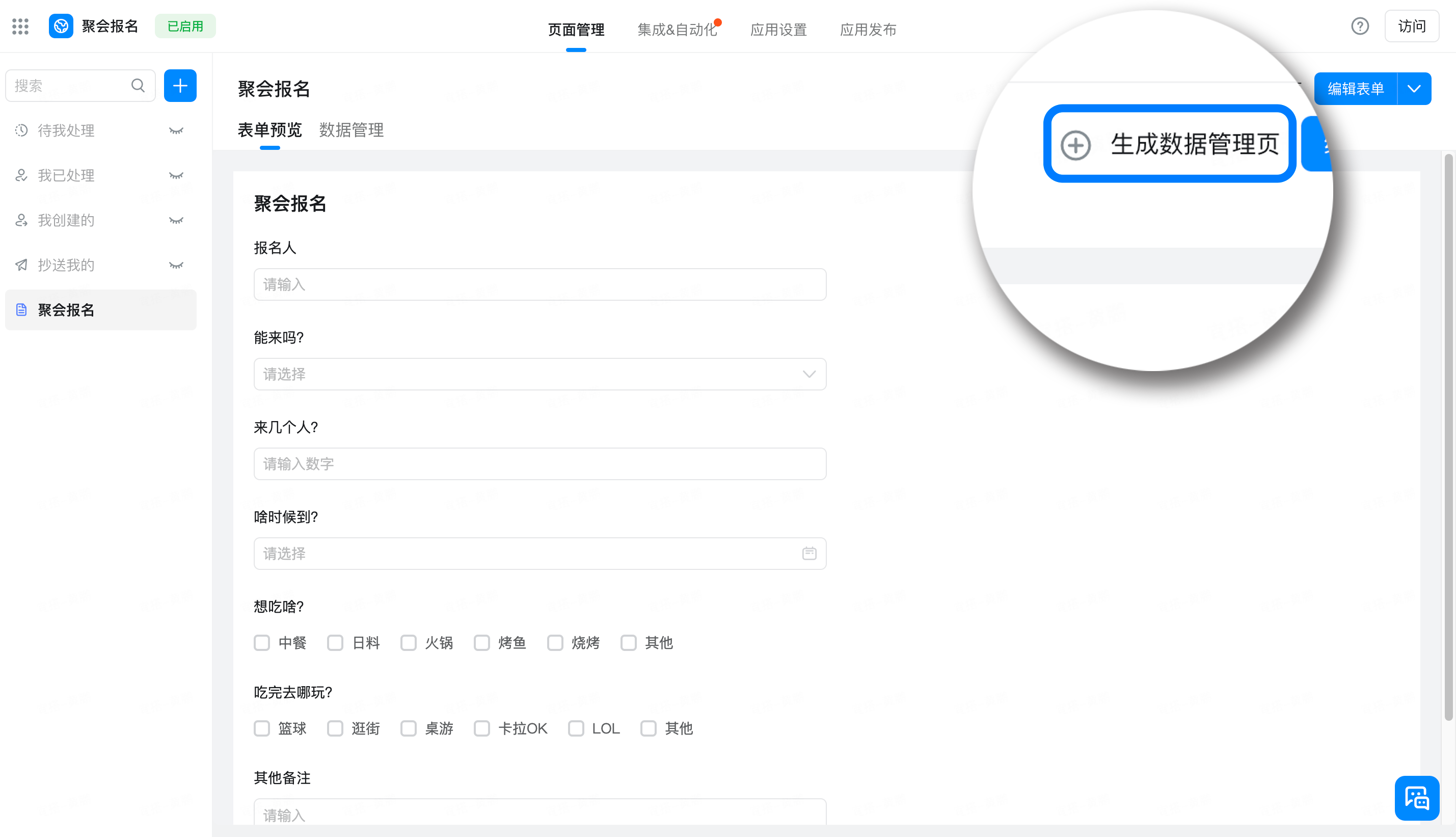Switch to 集成&自动化 tab

678,30
